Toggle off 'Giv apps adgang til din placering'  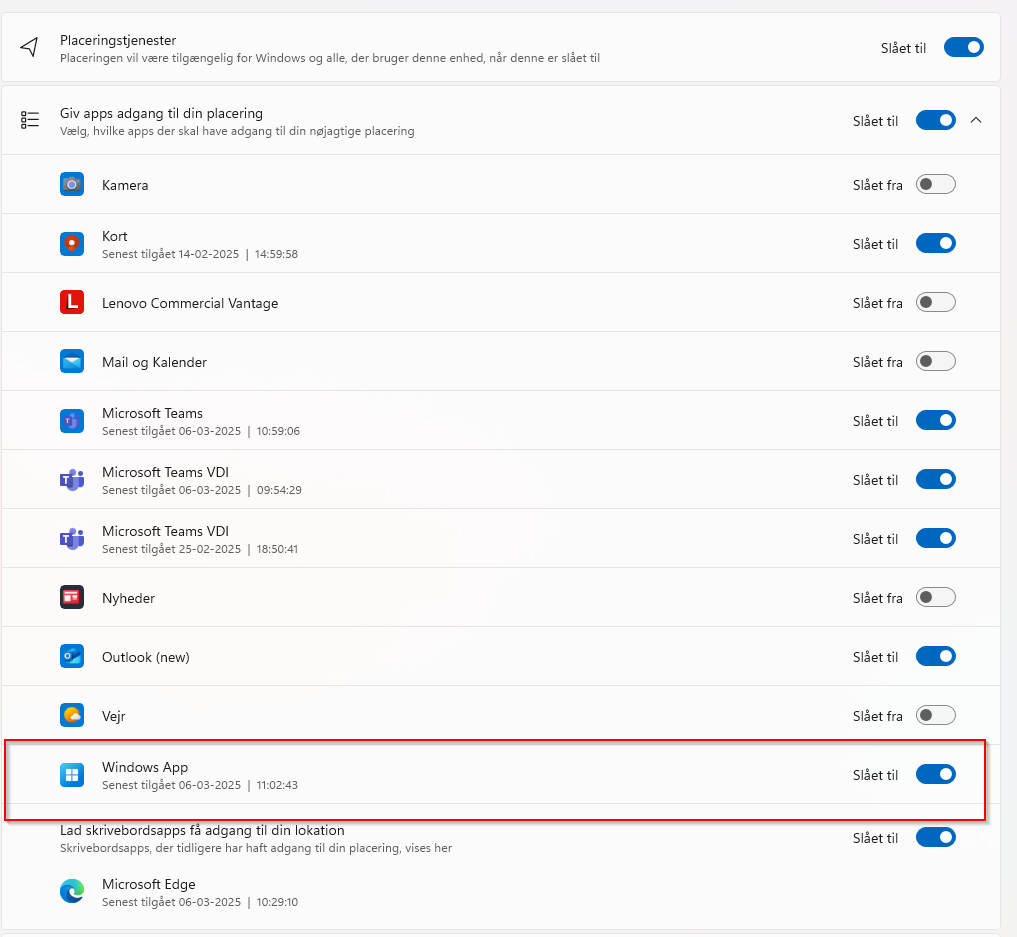(x=935, y=121)
